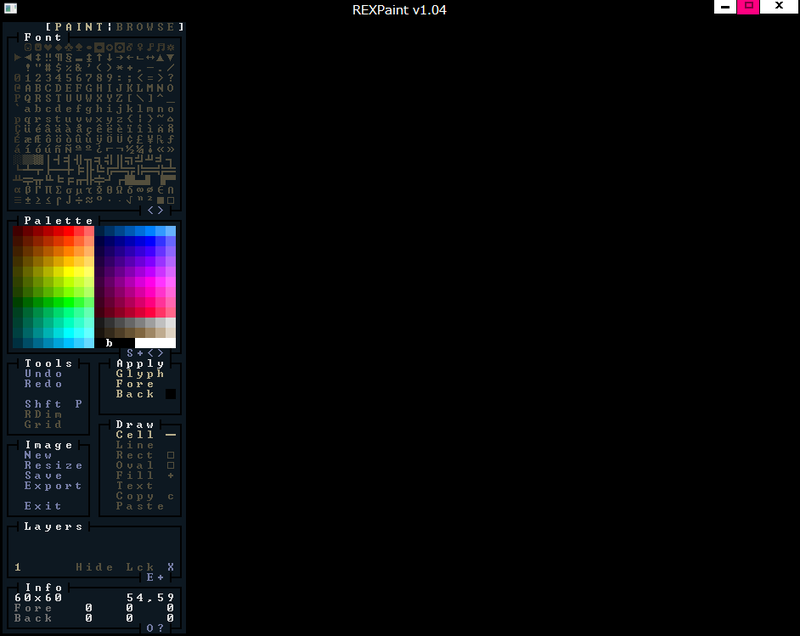Select the Omega glyph
Screen dimensions: 800x636
(119, 190)
